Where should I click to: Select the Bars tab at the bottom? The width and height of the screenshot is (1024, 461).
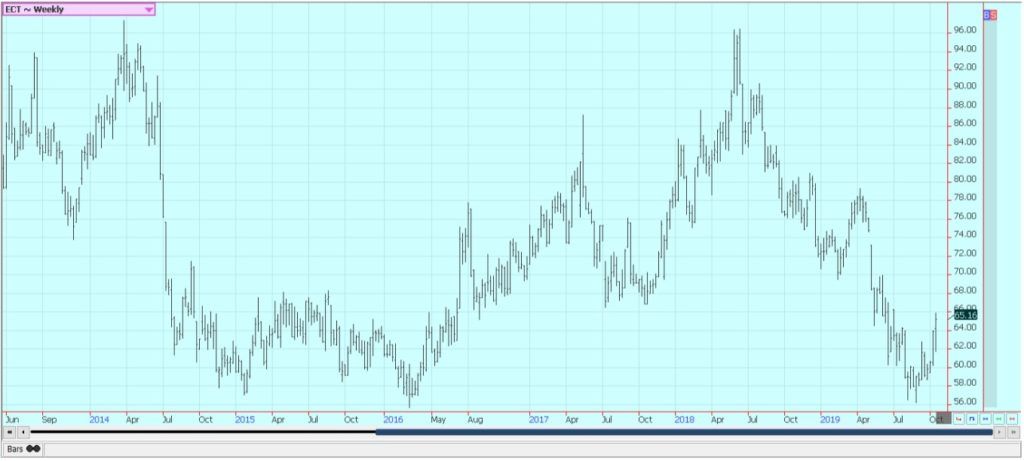[23, 449]
